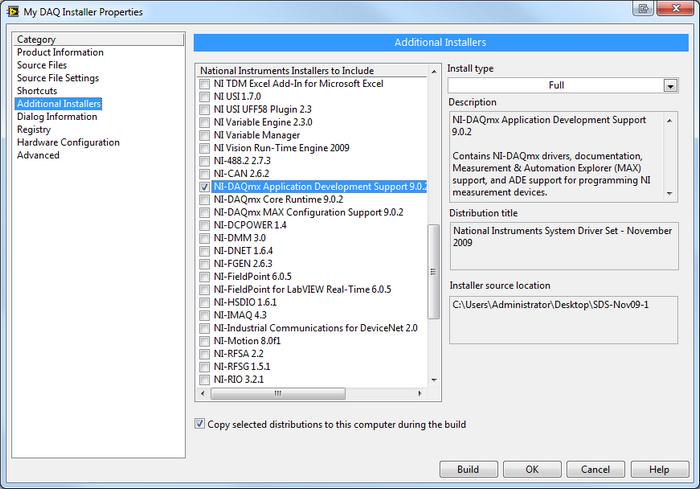The image size is (700, 489).
Task: Select Product Information category
Action: pos(60,52)
